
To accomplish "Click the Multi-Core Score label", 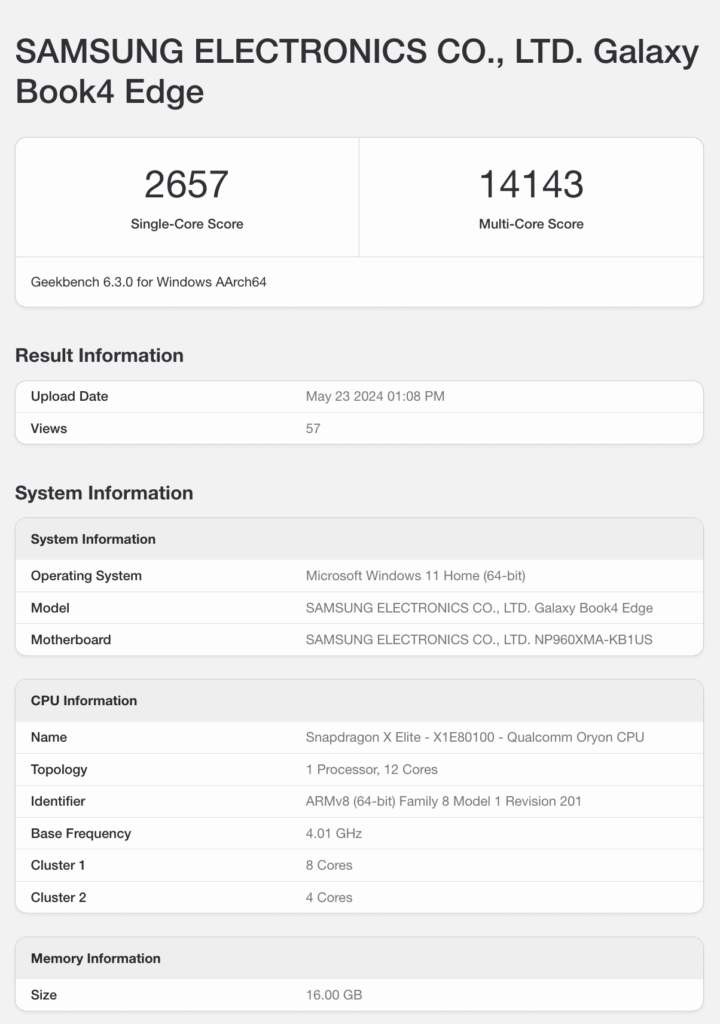I will click(x=531, y=224).
